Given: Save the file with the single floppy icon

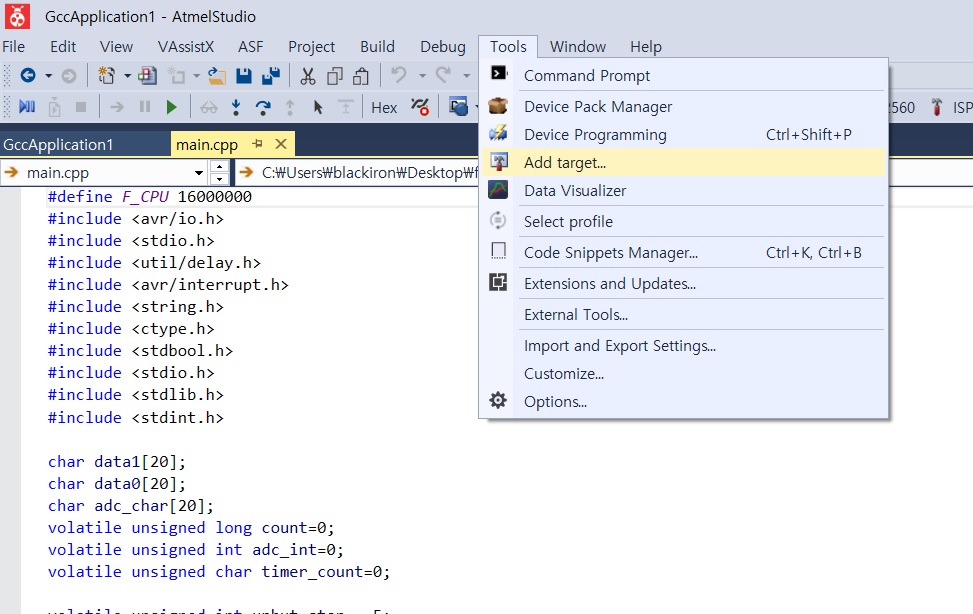Looking at the screenshot, I should coord(244,76).
